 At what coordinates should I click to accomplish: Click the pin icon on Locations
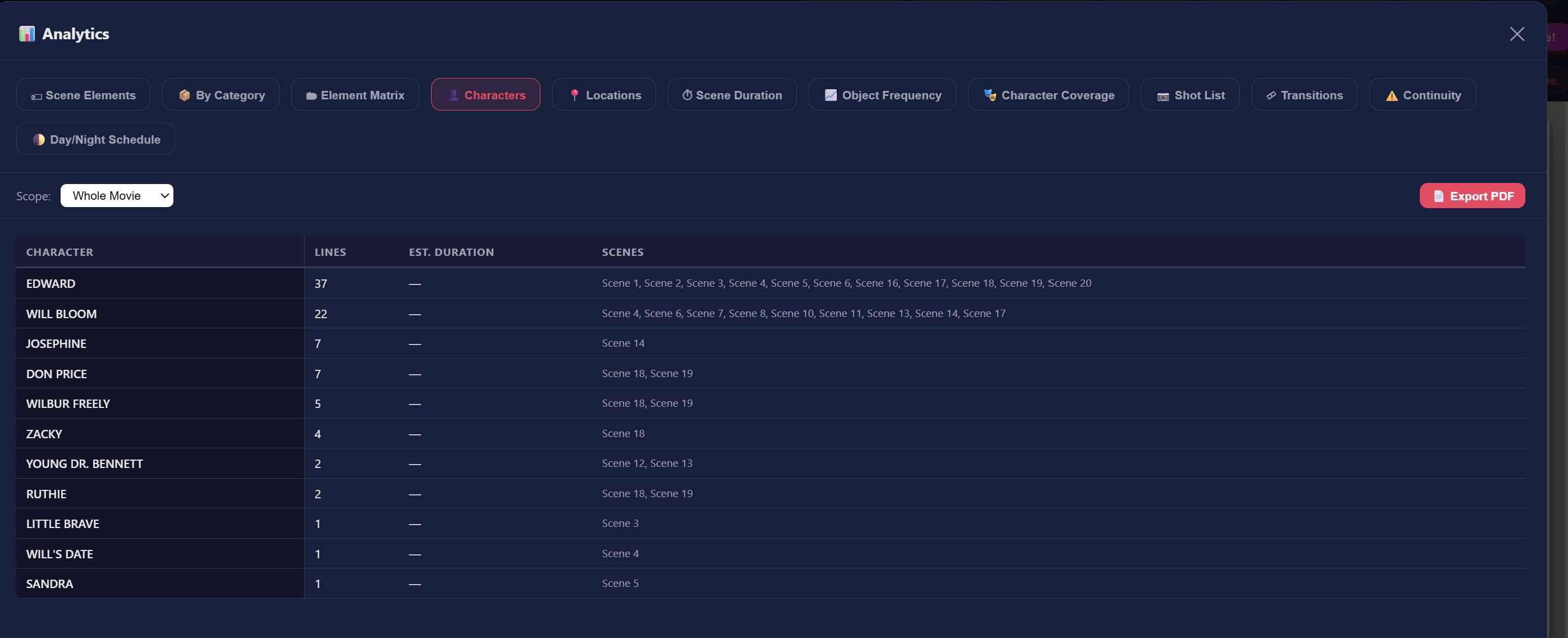(574, 95)
